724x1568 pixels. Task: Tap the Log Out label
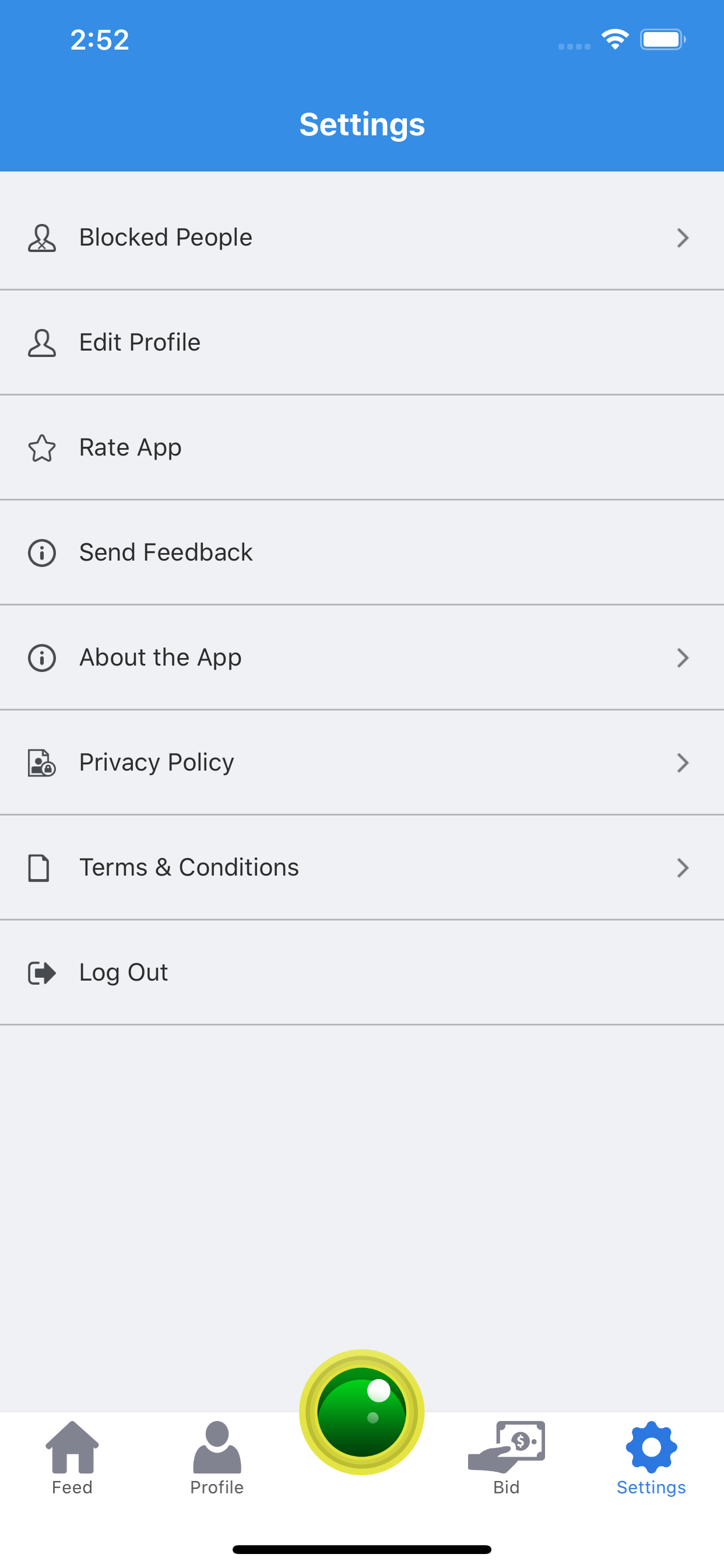click(124, 972)
